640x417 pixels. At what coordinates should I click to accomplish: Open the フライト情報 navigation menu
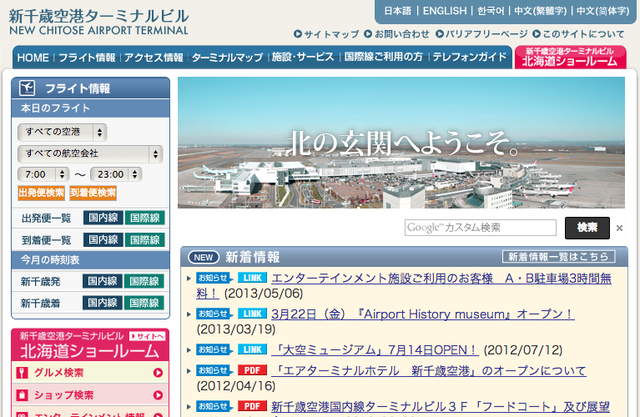tap(87, 58)
